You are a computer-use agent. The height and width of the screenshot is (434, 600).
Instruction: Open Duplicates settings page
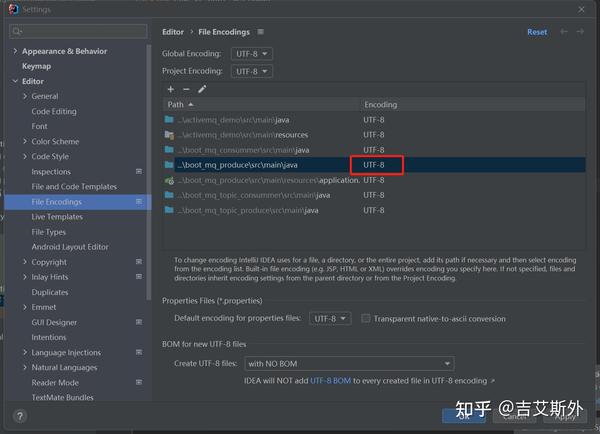[x=50, y=292]
